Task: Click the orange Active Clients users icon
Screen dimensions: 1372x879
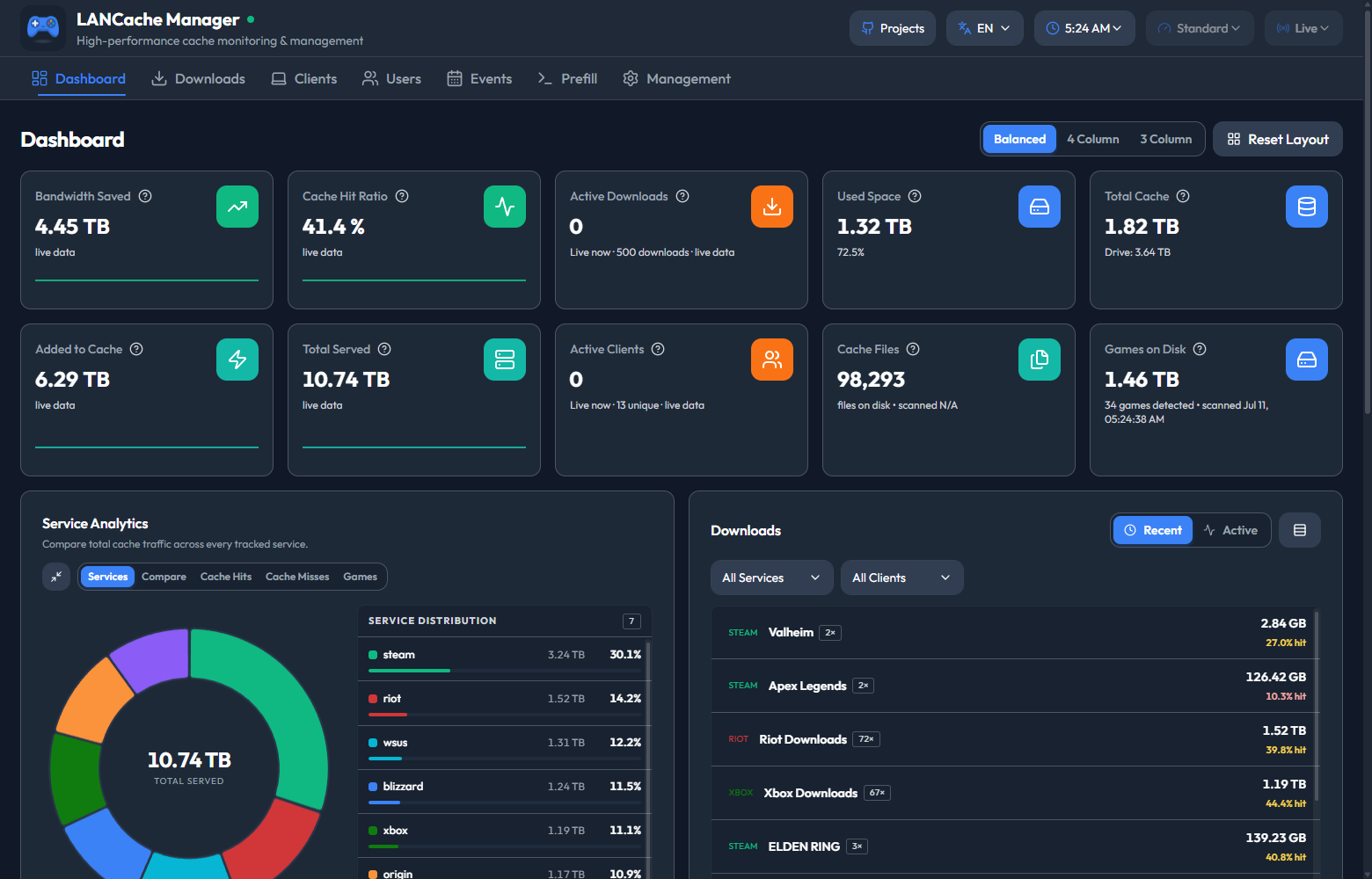Action: (x=772, y=360)
